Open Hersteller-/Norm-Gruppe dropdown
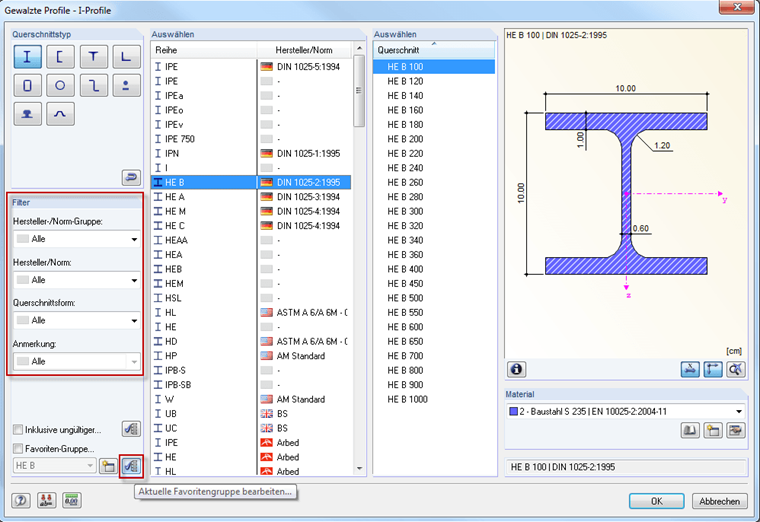 (77, 239)
